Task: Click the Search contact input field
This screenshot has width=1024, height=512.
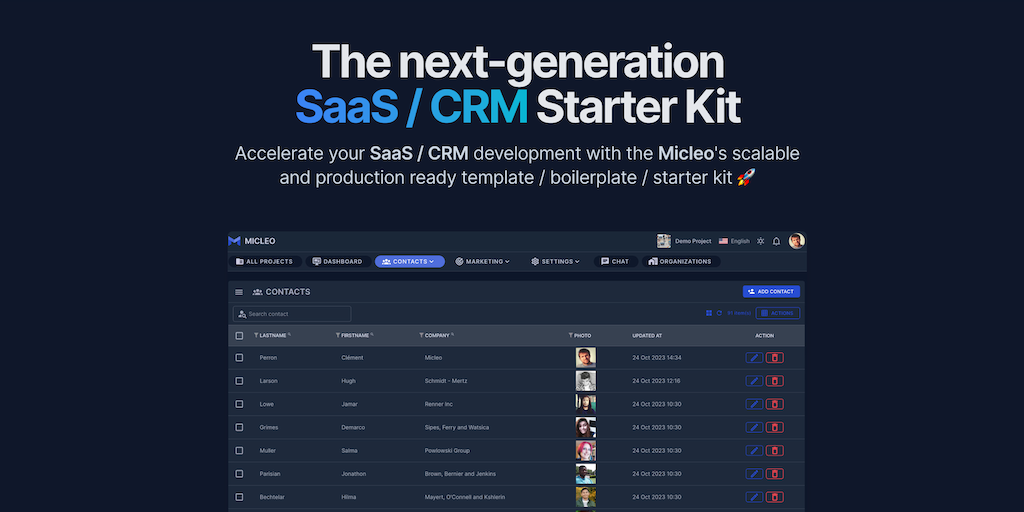Action: (292, 314)
